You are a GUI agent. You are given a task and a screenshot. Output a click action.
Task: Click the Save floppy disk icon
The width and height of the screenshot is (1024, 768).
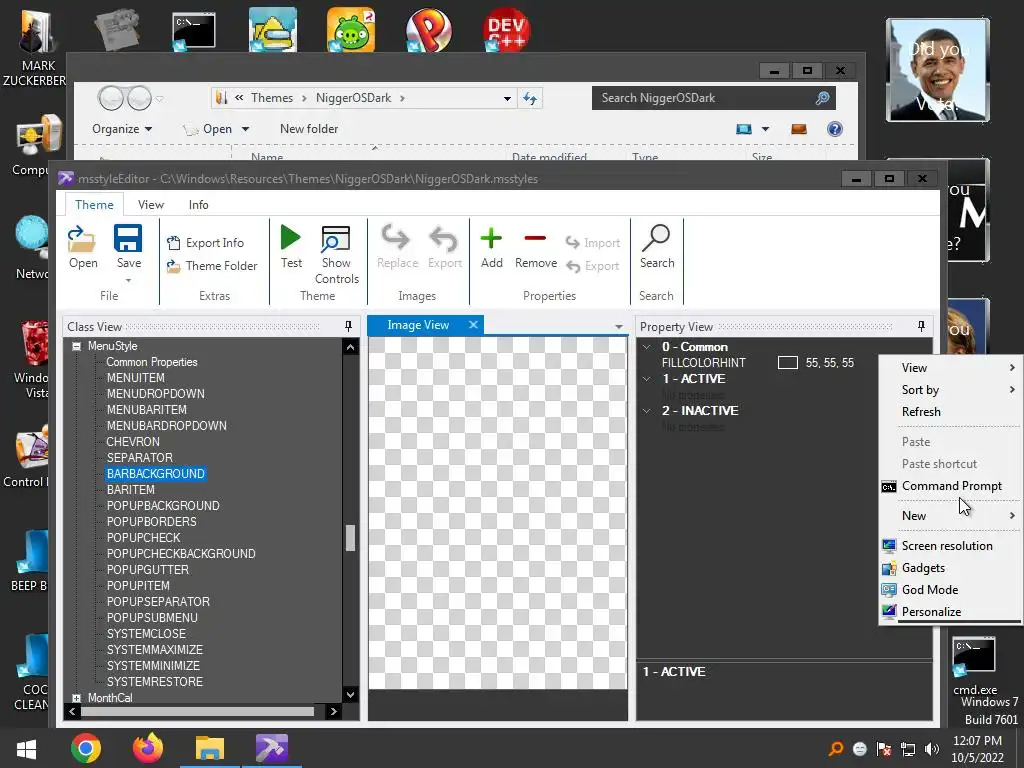click(x=128, y=239)
